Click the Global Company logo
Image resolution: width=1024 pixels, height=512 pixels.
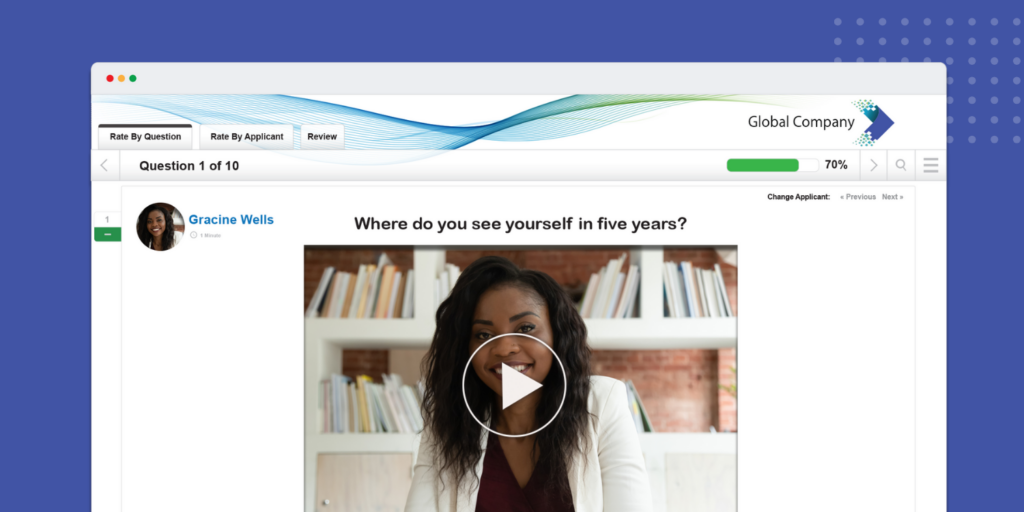tap(820, 122)
